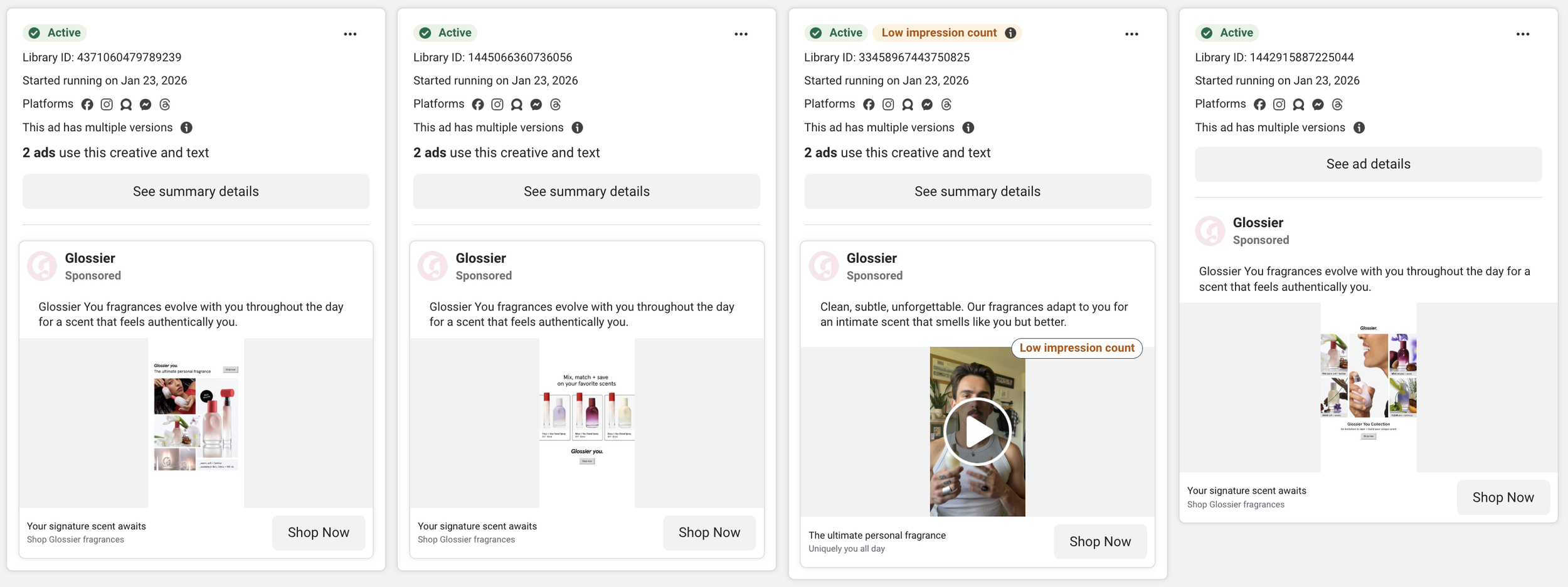1568x587 pixels.
Task: Click Glossier advertiser name in video ad
Action: pyautogui.click(x=871, y=258)
